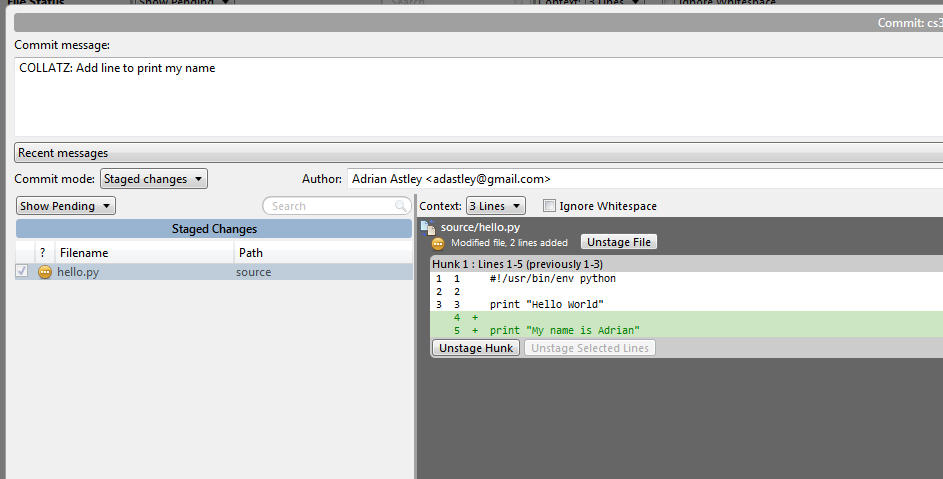Sort by the Filename column header
This screenshot has height=479, width=943.
[144, 253]
